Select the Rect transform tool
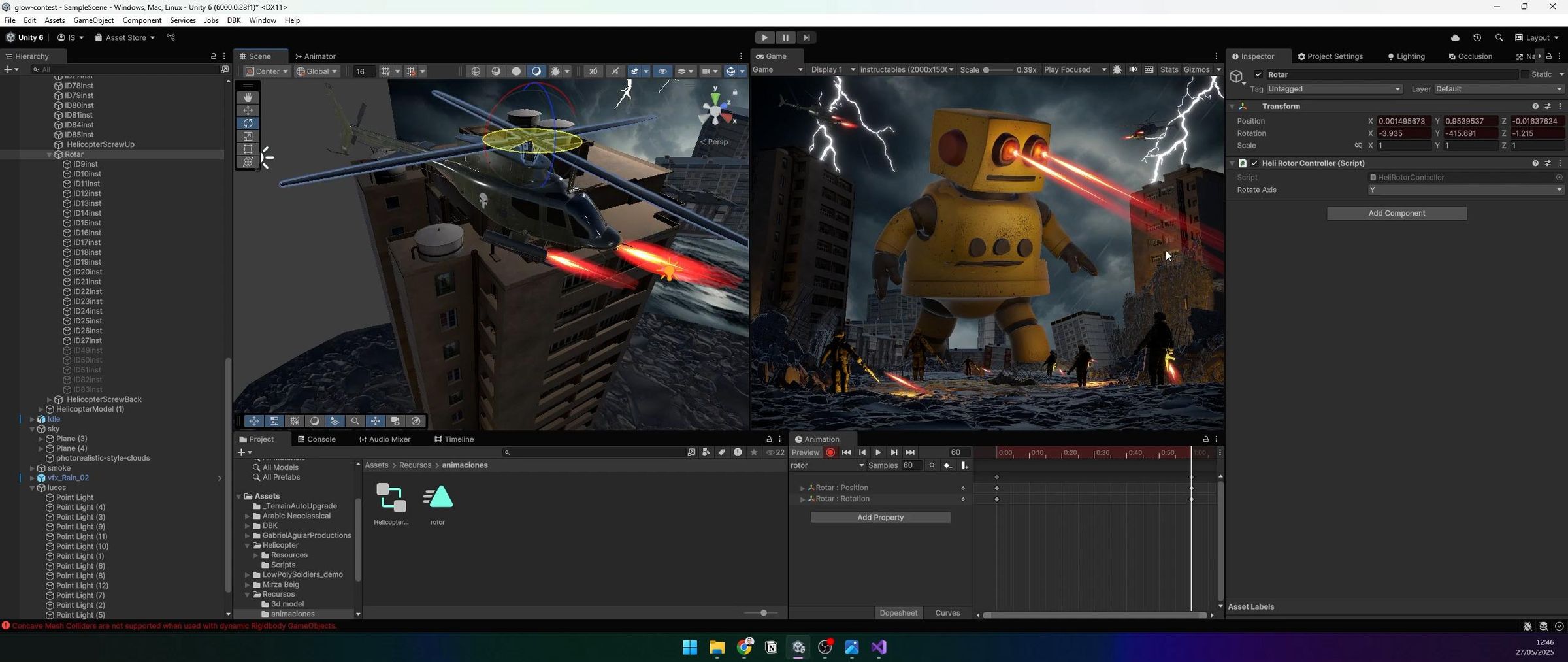This screenshot has width=1568, height=662. pos(248,148)
